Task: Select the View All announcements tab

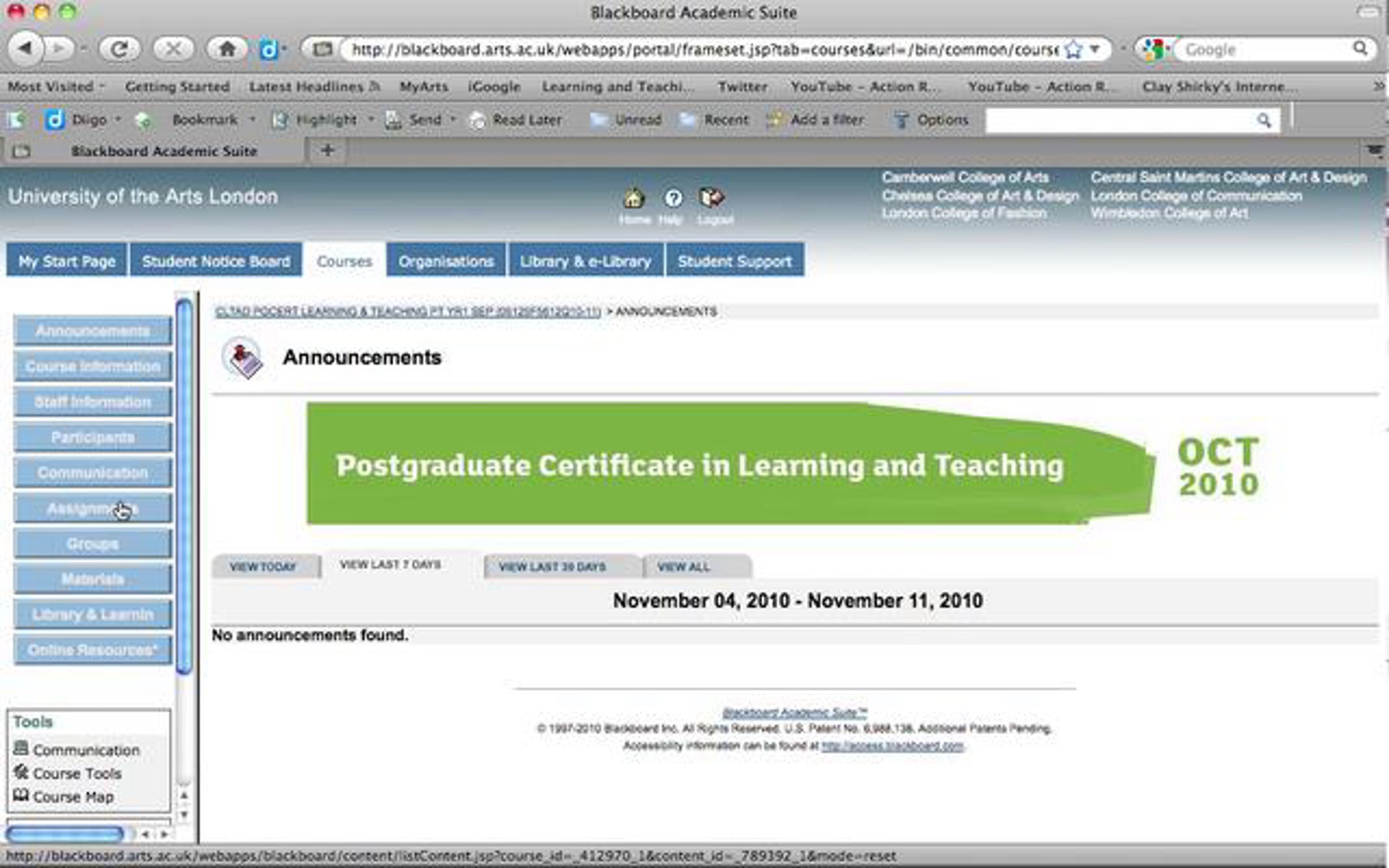Action: point(697,567)
